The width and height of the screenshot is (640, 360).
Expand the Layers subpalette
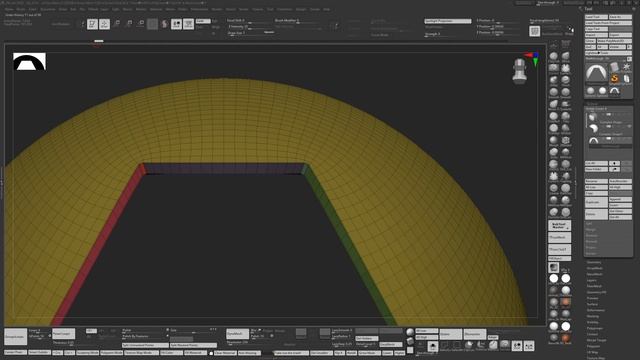click(x=592, y=280)
